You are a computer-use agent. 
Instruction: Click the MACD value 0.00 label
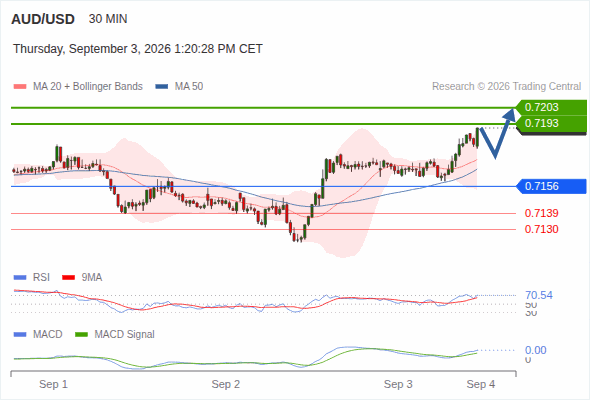point(535,350)
